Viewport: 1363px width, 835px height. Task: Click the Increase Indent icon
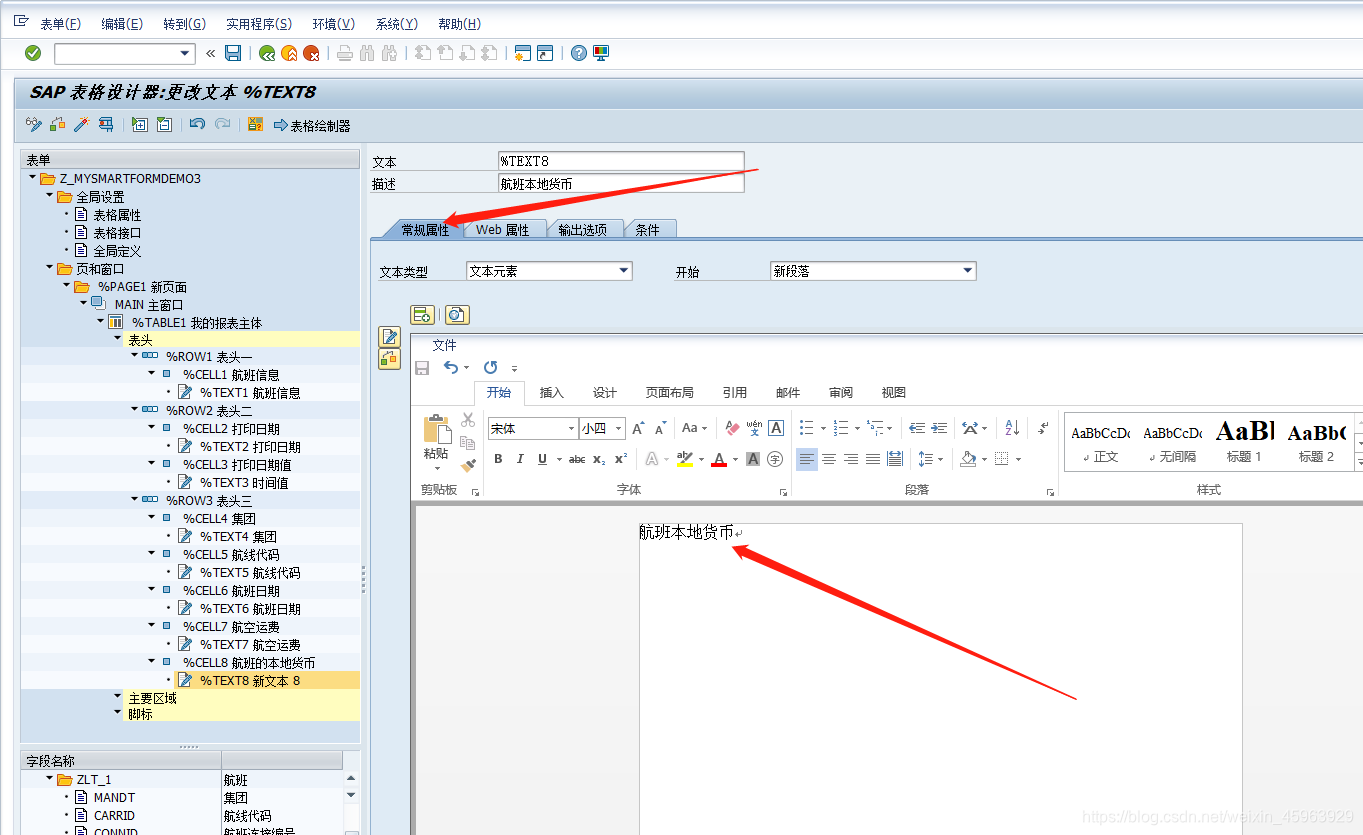939,428
